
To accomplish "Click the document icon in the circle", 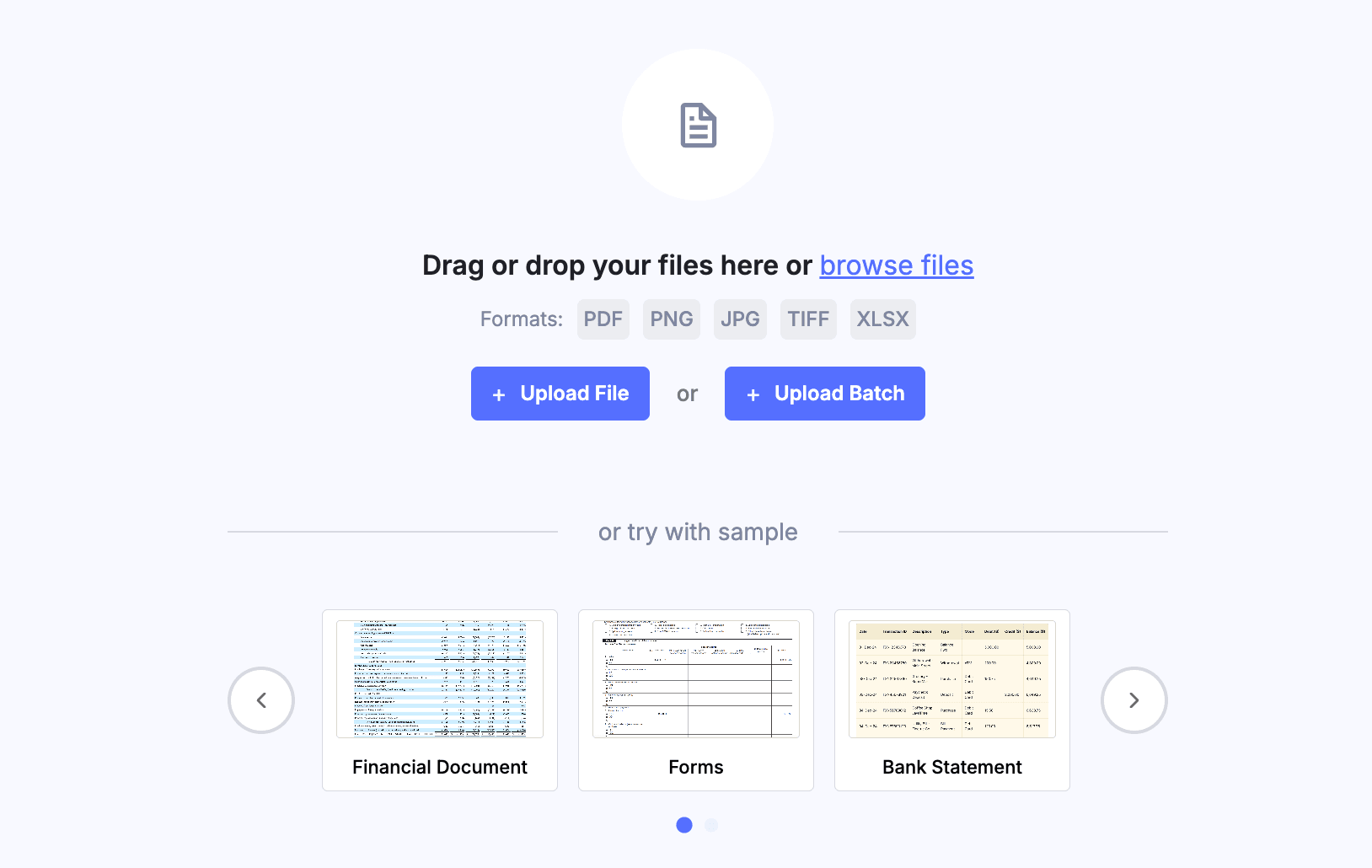I will pos(698,126).
